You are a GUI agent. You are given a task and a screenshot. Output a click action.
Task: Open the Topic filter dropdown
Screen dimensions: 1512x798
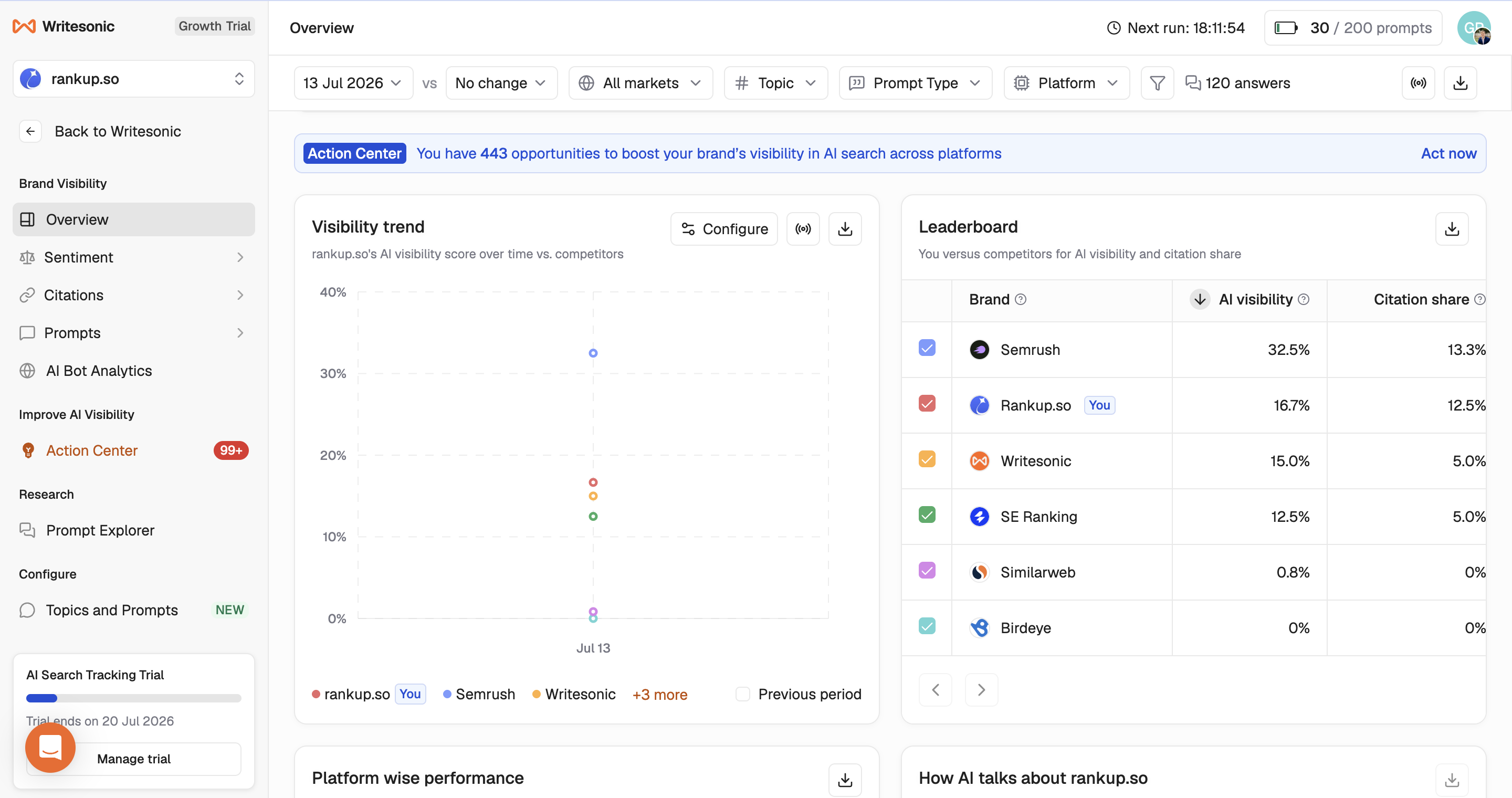click(775, 83)
